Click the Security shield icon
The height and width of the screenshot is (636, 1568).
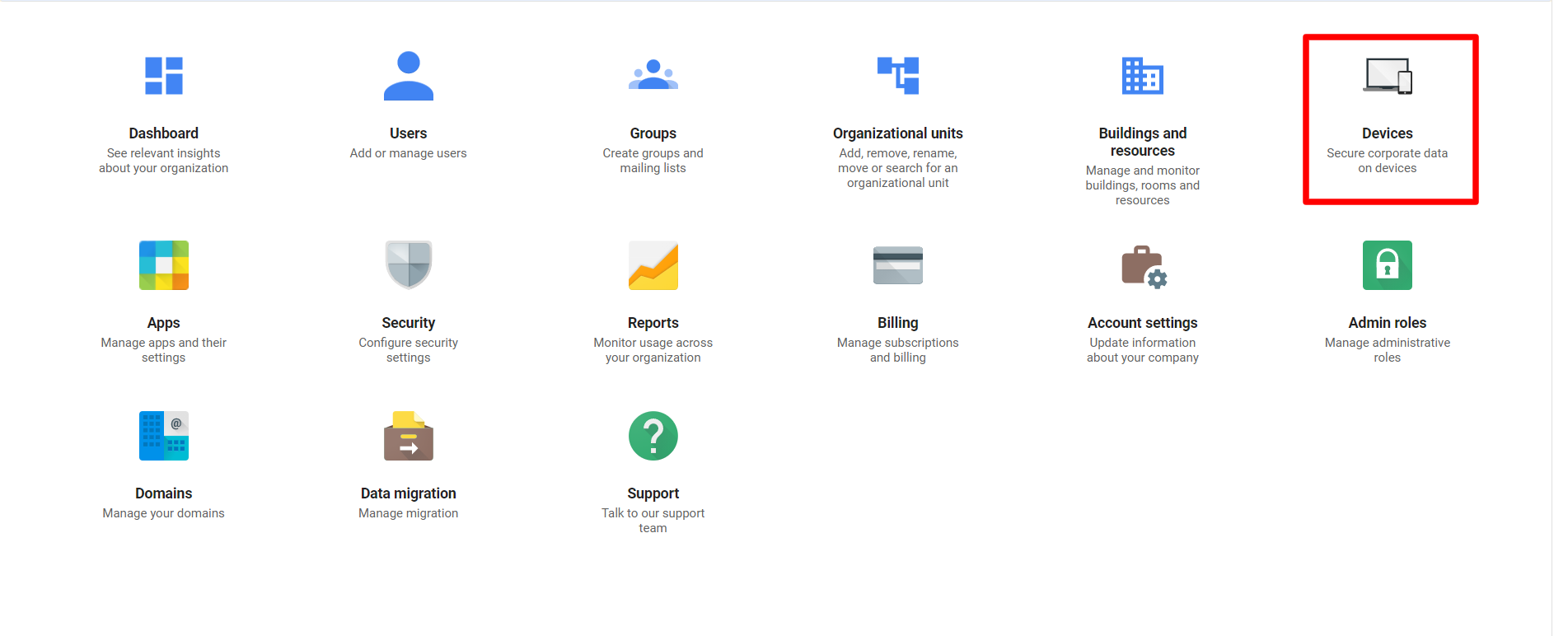409,265
